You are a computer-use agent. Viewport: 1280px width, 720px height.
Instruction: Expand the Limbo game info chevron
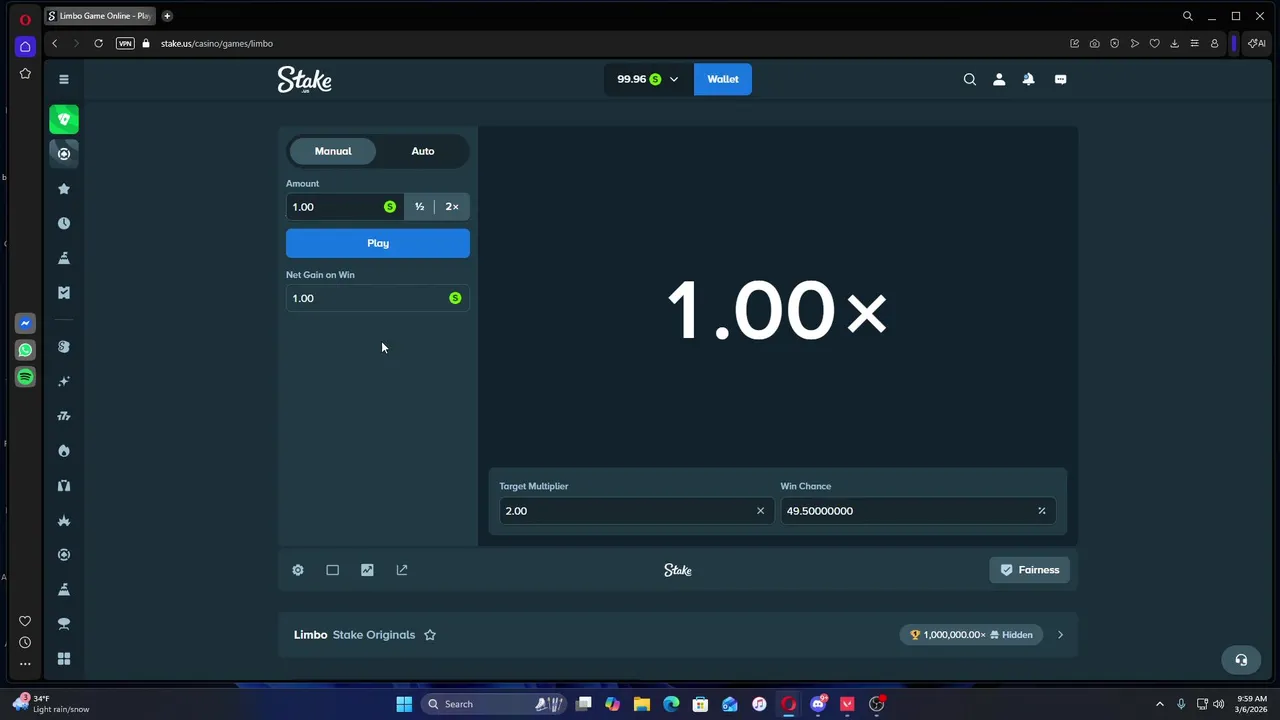pos(1060,635)
